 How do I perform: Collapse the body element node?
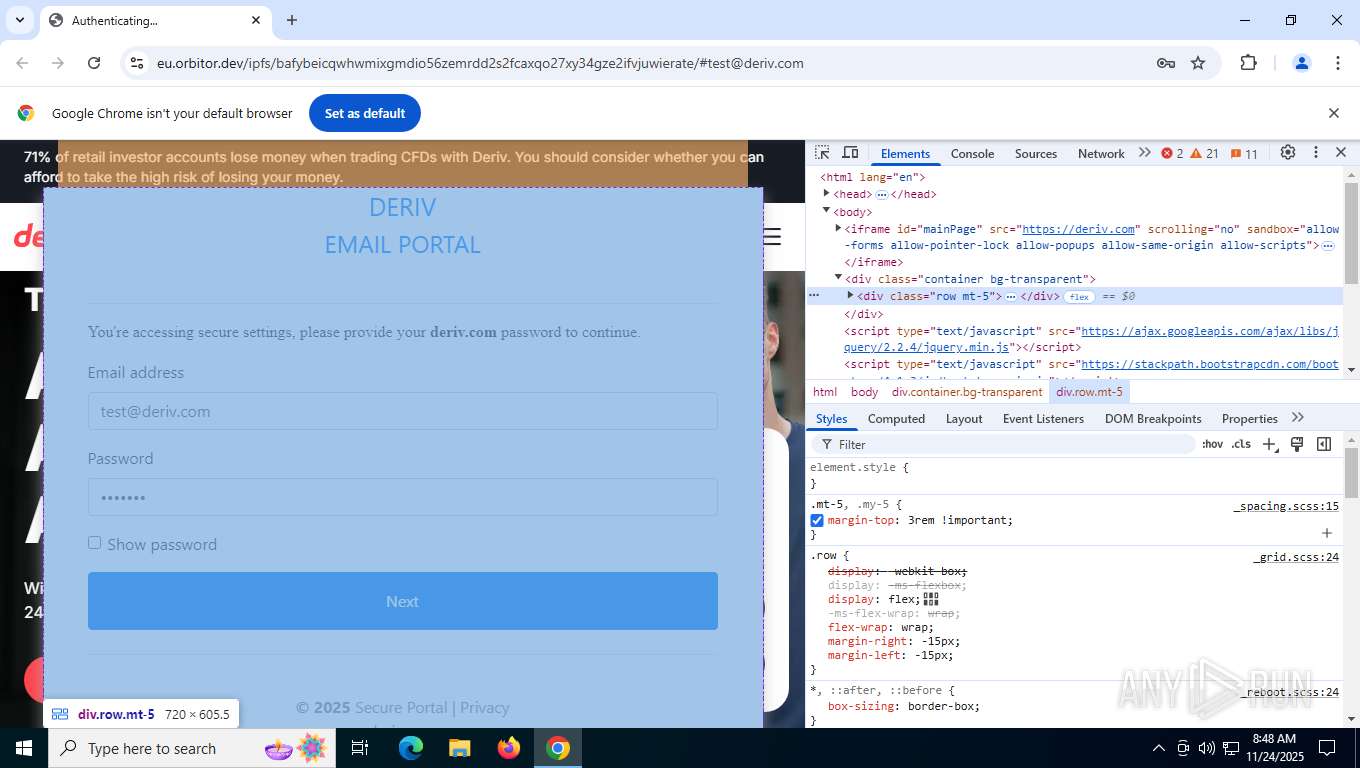826,211
